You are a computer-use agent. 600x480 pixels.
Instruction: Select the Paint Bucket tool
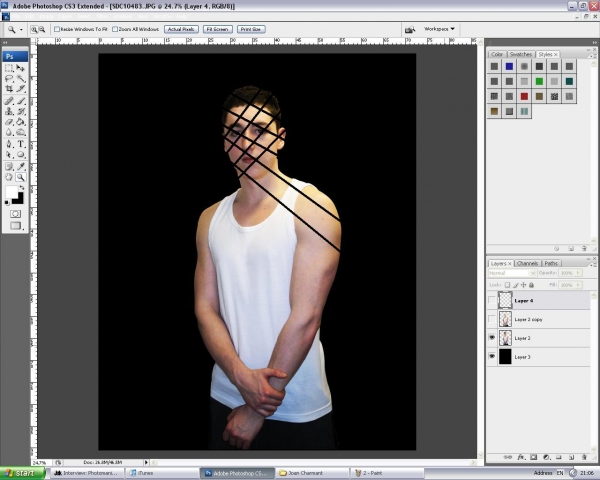[x=21, y=122]
